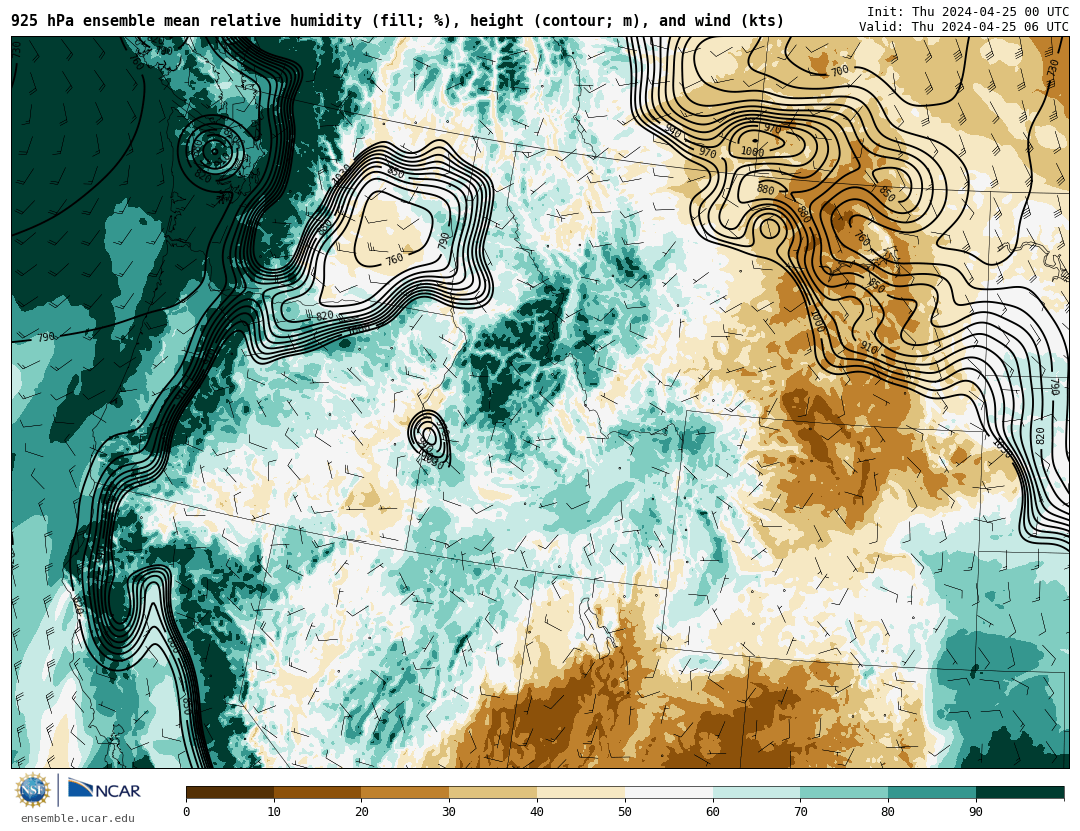The height and width of the screenshot is (831, 1080).
Task: Click the Init: Thu 2024-04-25 00 UTC text
Action: pyautogui.click(x=968, y=12)
